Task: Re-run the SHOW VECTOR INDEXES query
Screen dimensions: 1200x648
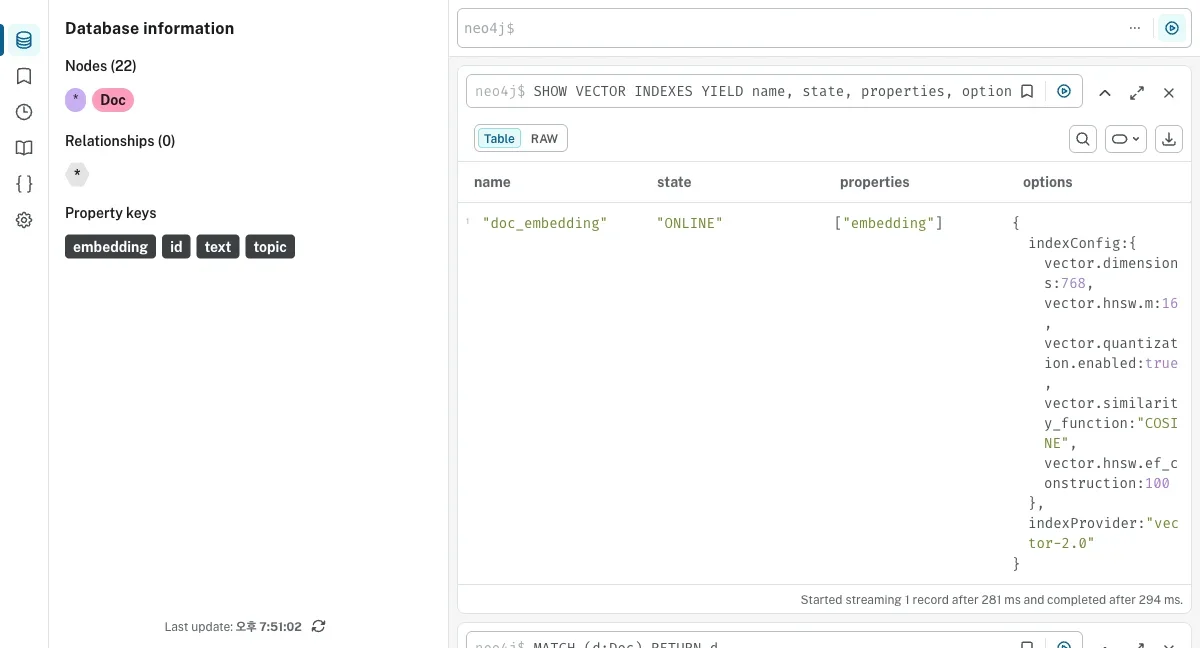Action: pyautogui.click(x=1064, y=91)
